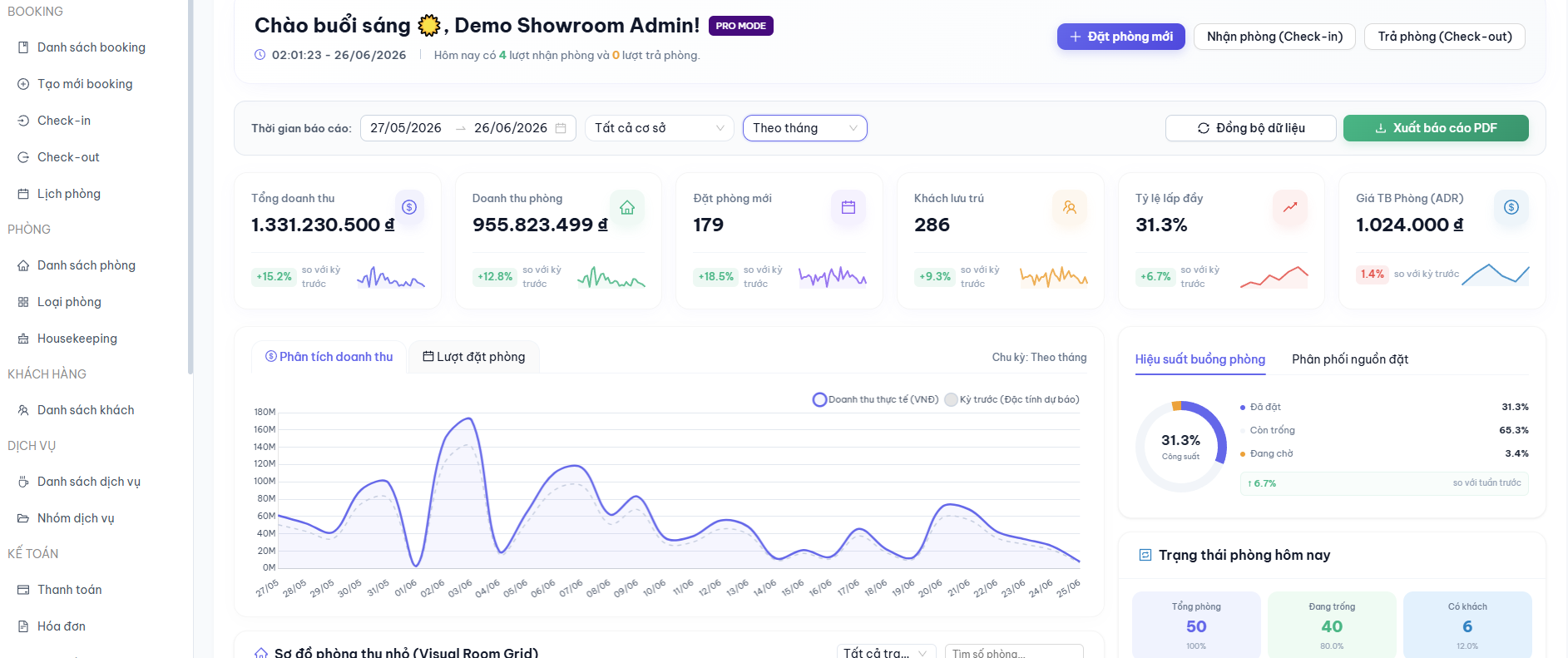Switch to Phân phối nguồn đặt tab

(x=1350, y=359)
